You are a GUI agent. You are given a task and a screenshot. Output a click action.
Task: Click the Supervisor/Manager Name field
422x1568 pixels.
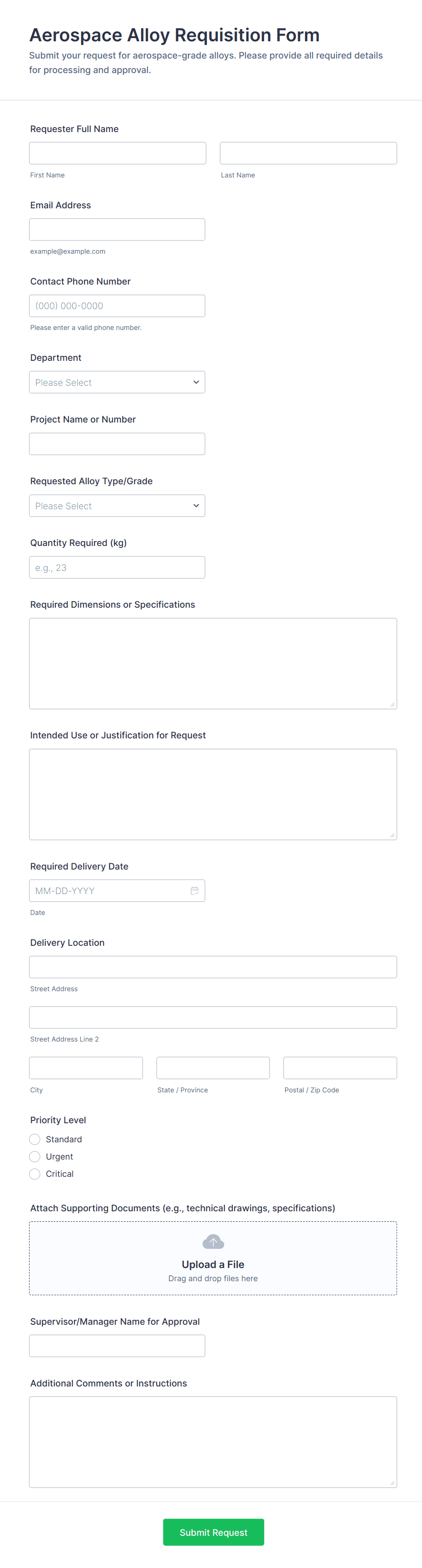(117, 1346)
